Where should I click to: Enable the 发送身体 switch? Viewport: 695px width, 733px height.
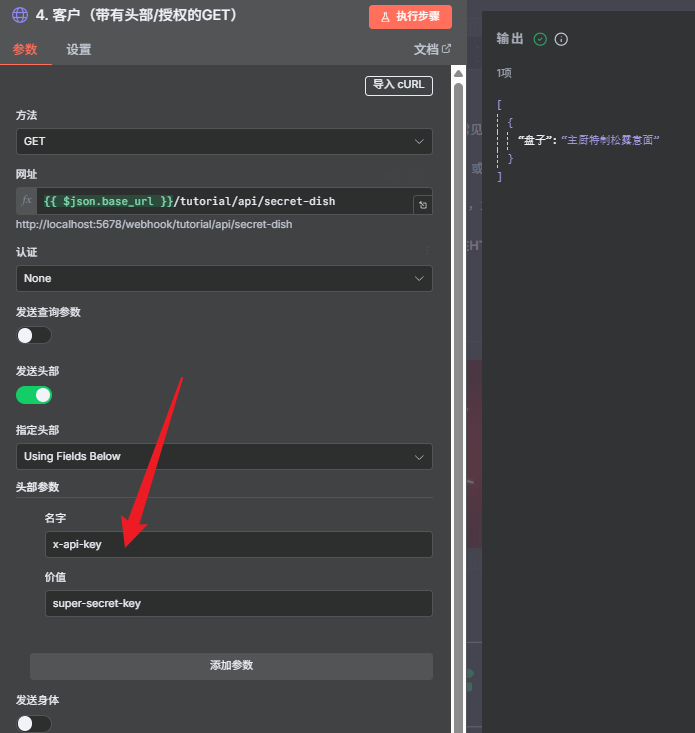pyautogui.click(x=34, y=724)
